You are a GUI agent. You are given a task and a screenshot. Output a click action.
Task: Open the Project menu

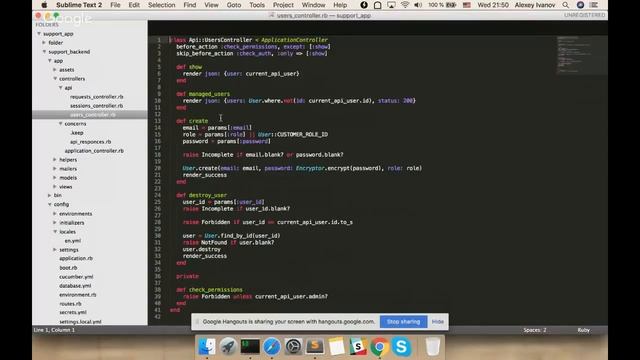[283, 5]
